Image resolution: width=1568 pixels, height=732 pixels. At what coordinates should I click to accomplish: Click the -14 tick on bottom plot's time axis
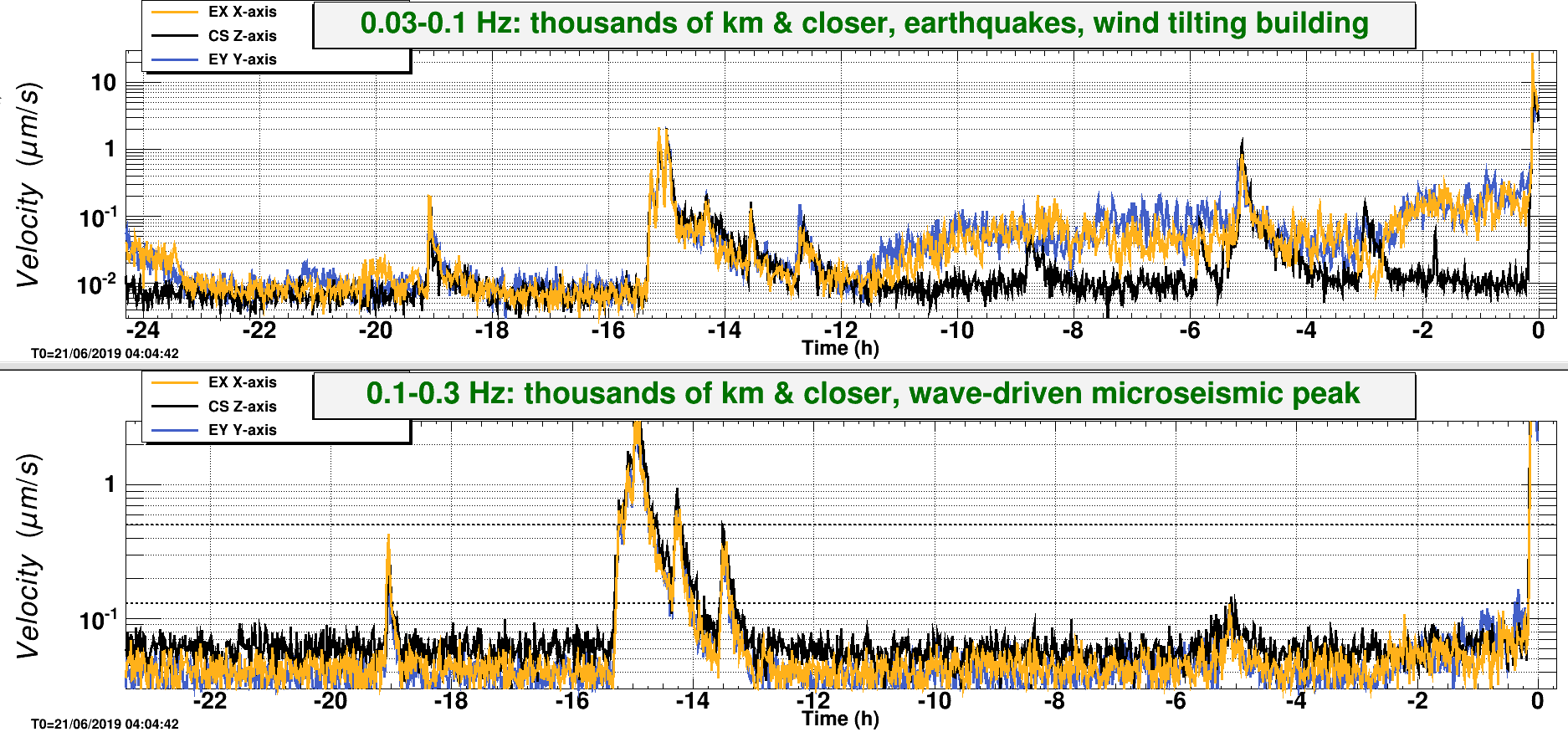point(692,701)
